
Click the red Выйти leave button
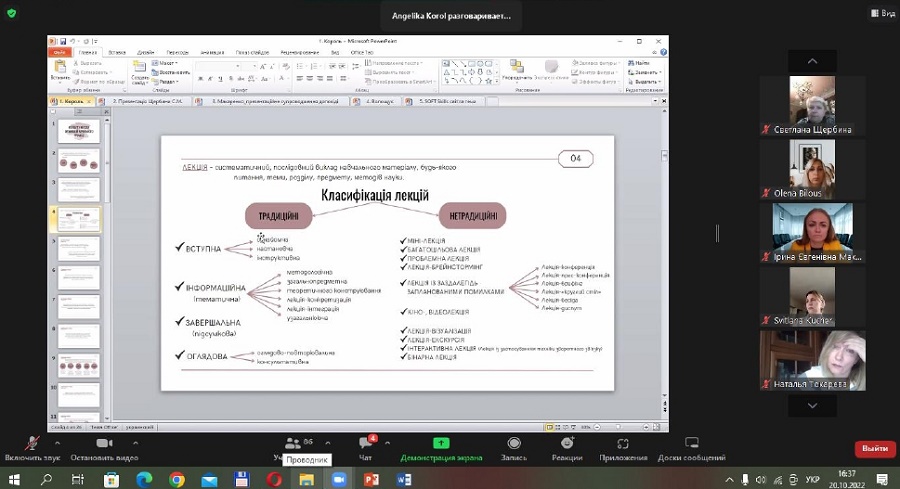874,448
